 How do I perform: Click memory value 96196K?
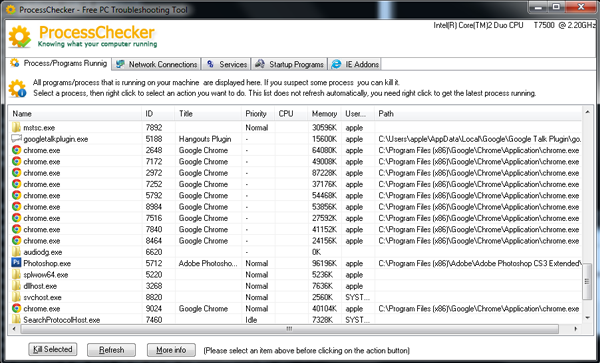(324, 263)
